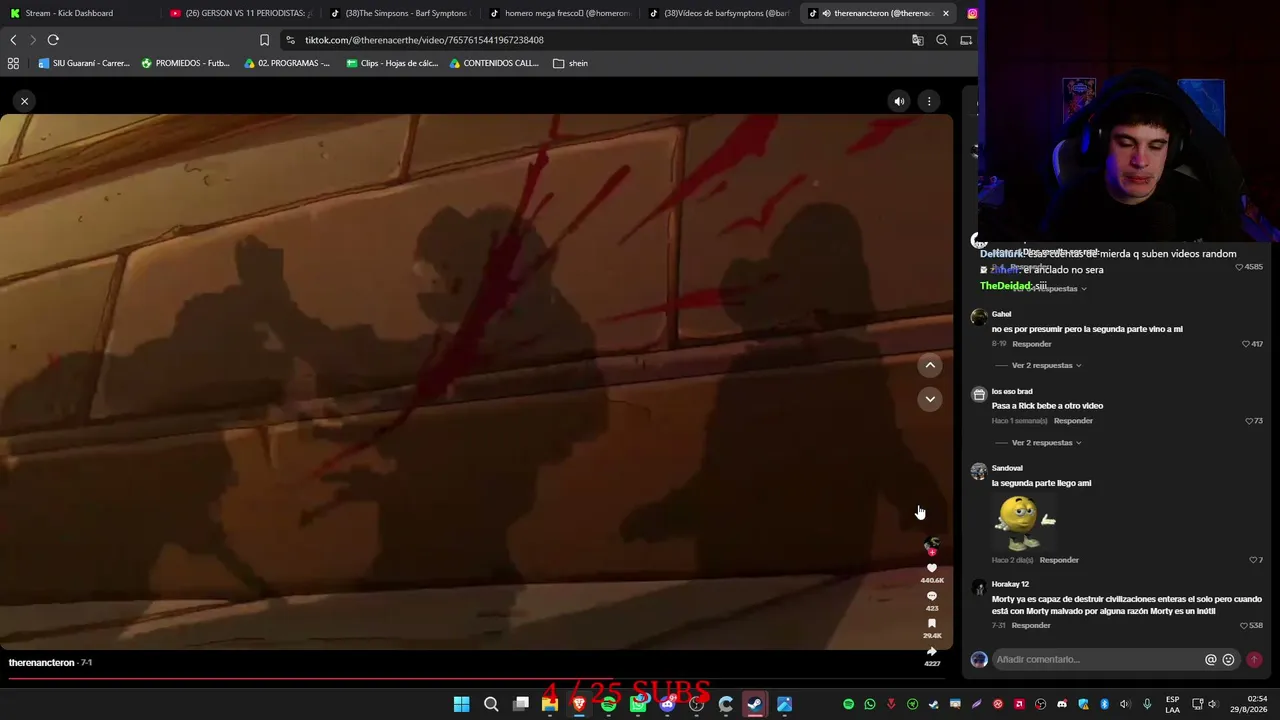
Task: Open Steam from the taskbar
Action: (x=755, y=704)
